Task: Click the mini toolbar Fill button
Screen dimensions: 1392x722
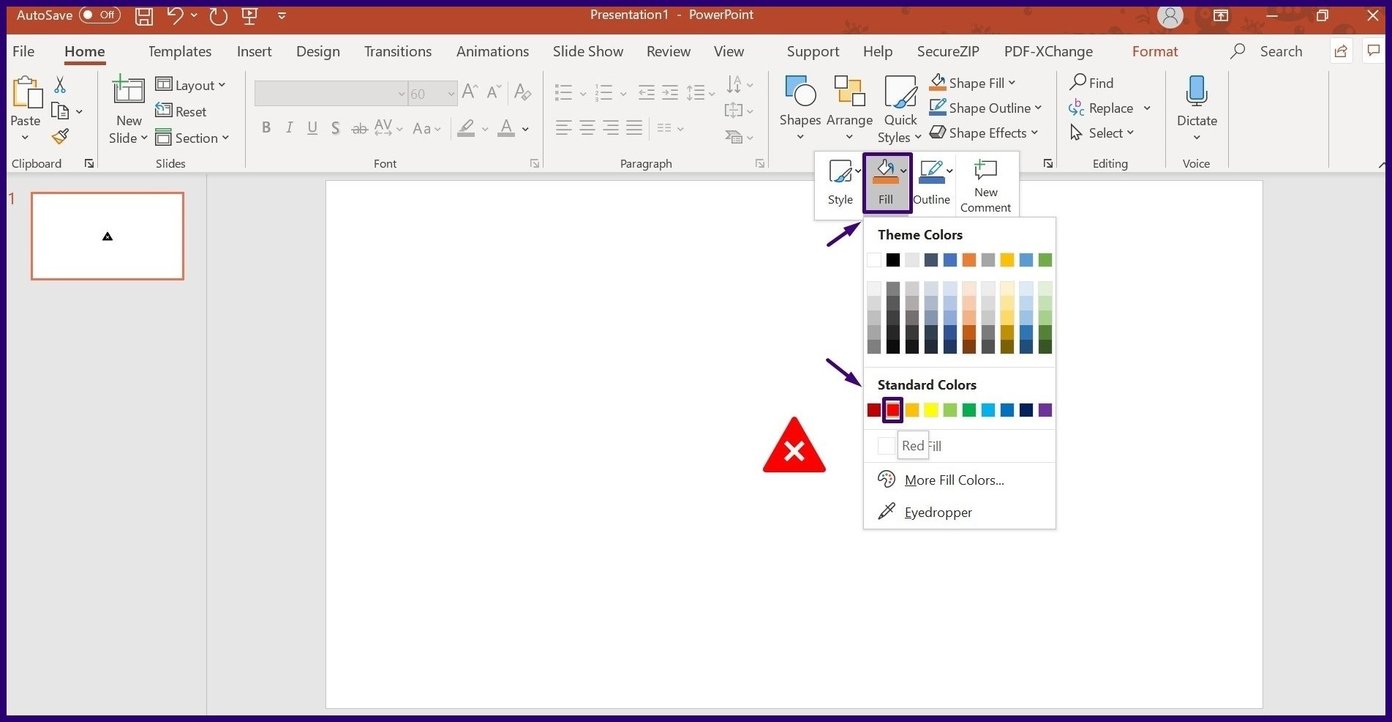Action: (x=886, y=183)
